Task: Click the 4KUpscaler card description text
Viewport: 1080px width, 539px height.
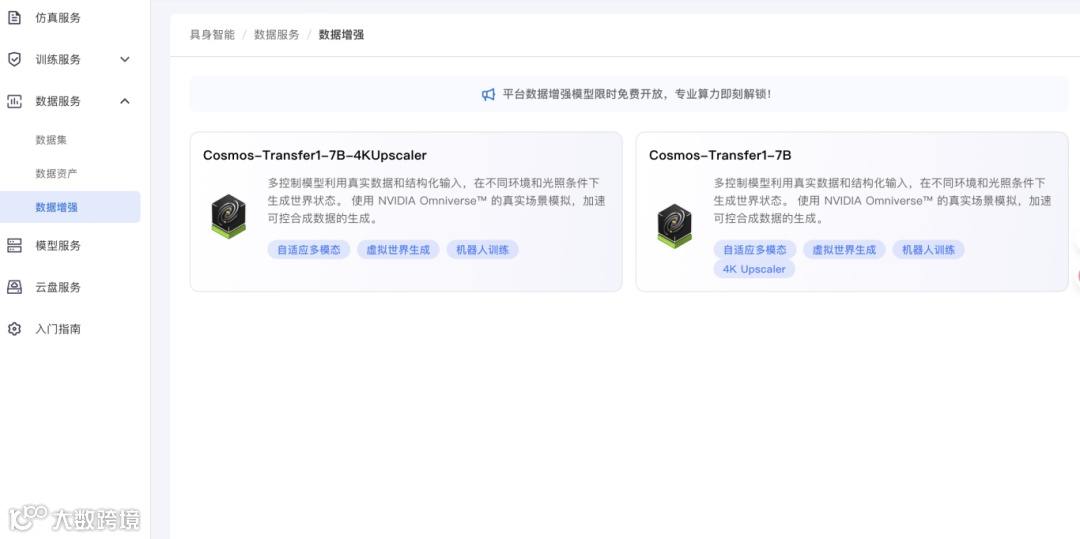Action: tap(437, 201)
